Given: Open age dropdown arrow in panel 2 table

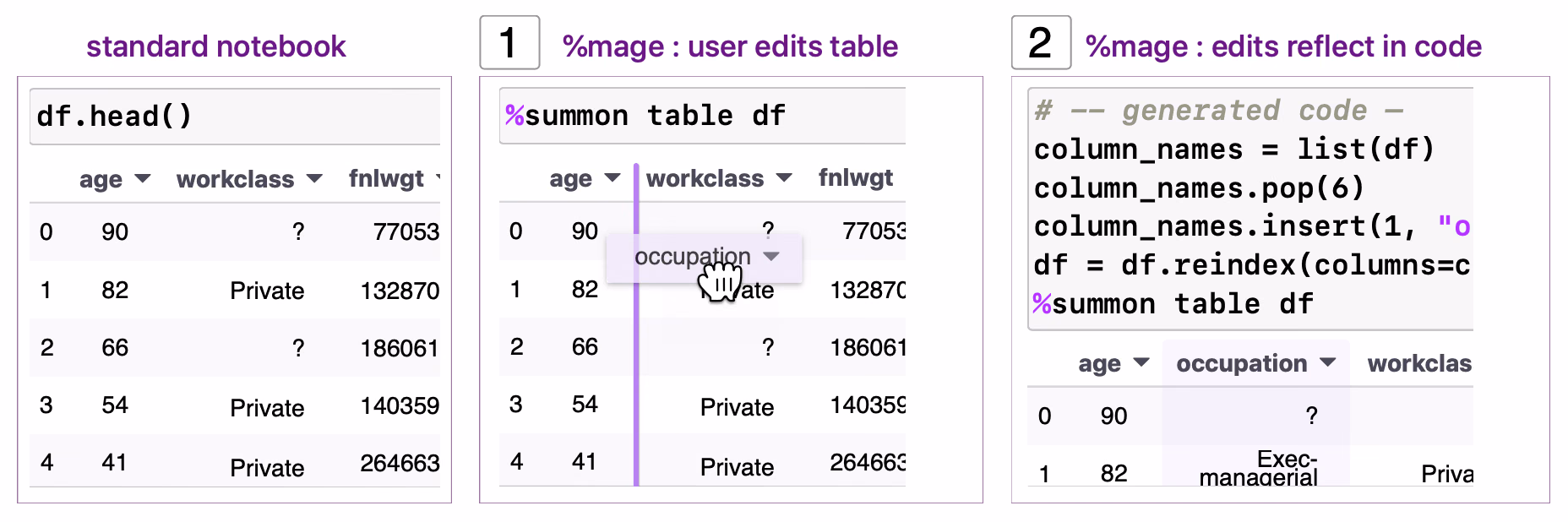Looking at the screenshot, I should (1141, 363).
